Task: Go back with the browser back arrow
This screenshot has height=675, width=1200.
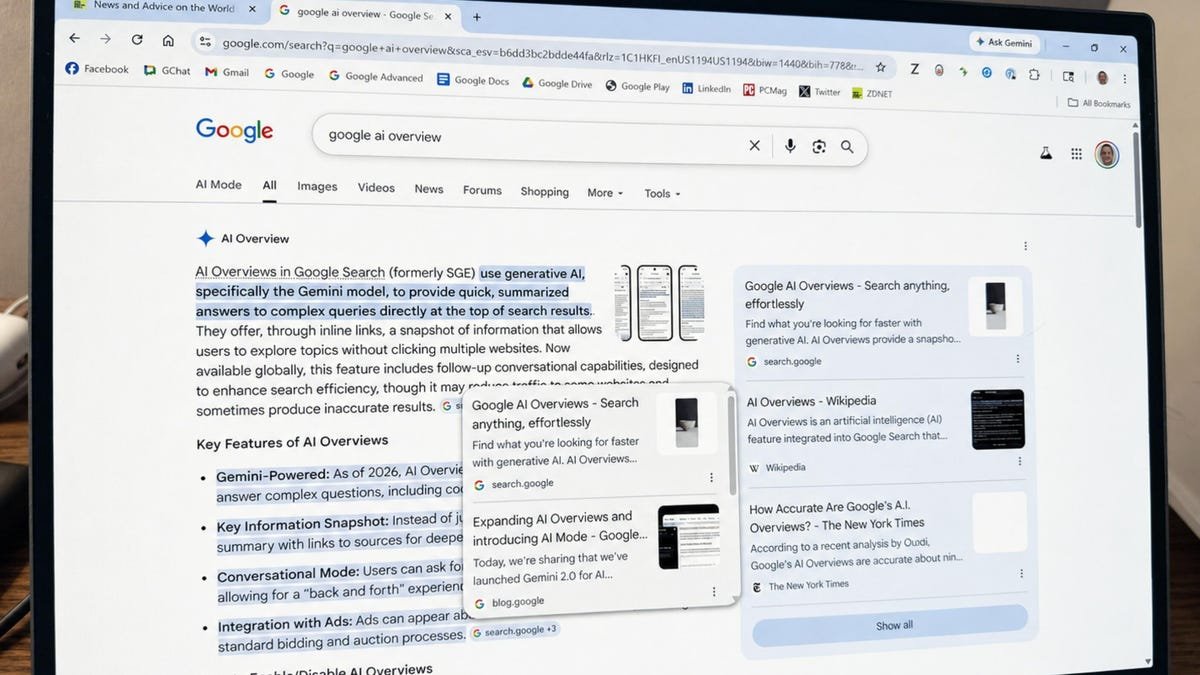Action: pyautogui.click(x=74, y=38)
